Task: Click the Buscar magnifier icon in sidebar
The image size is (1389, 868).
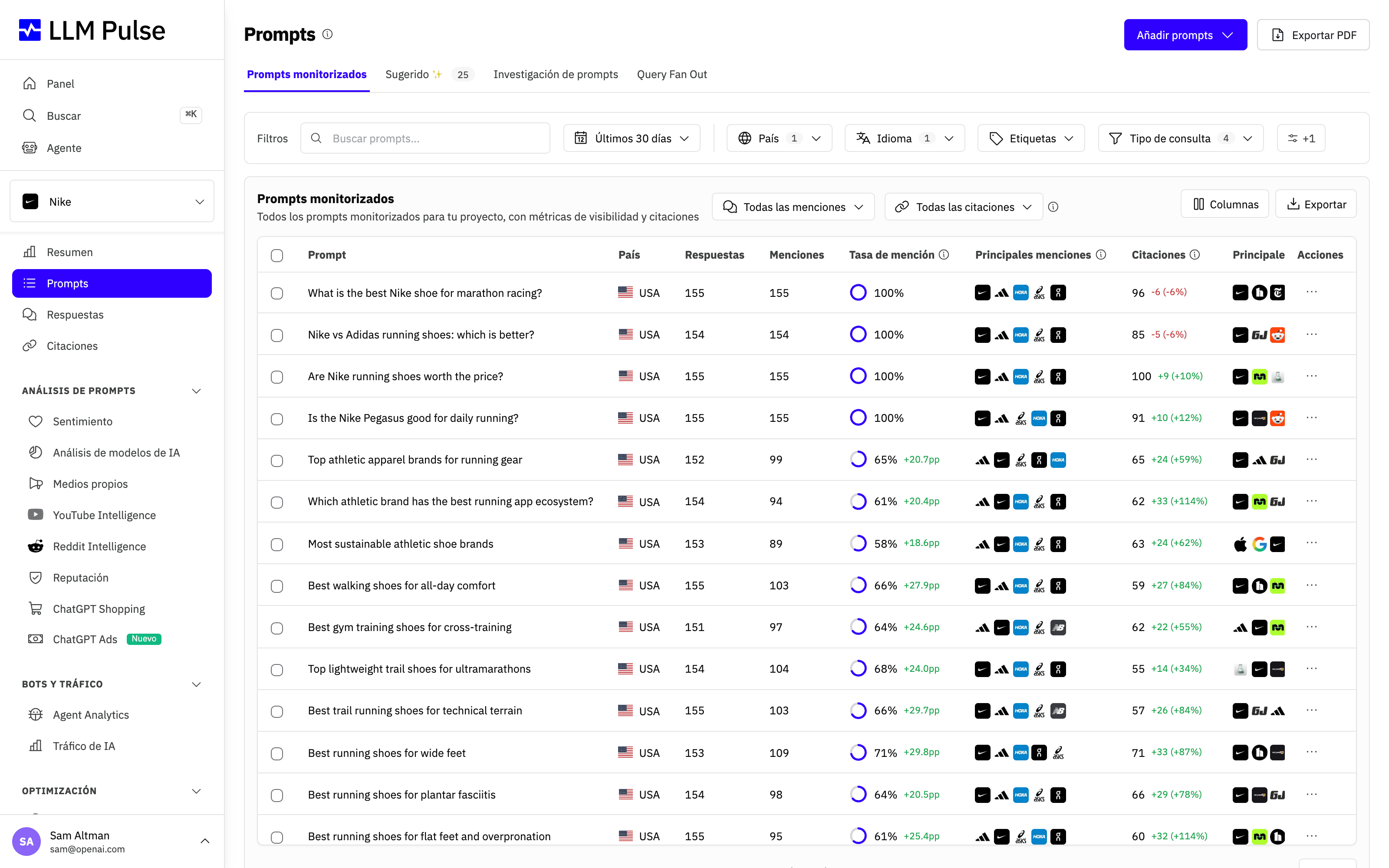Action: tap(29, 116)
